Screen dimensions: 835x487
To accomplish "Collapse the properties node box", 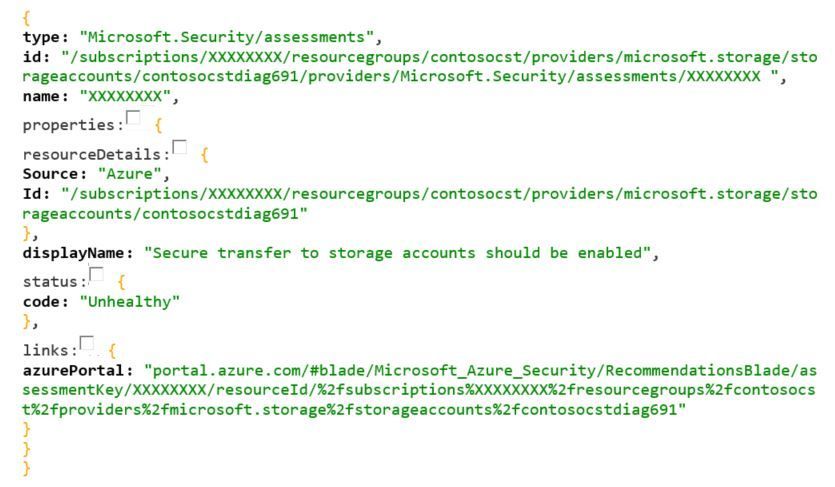I will click(133, 117).
